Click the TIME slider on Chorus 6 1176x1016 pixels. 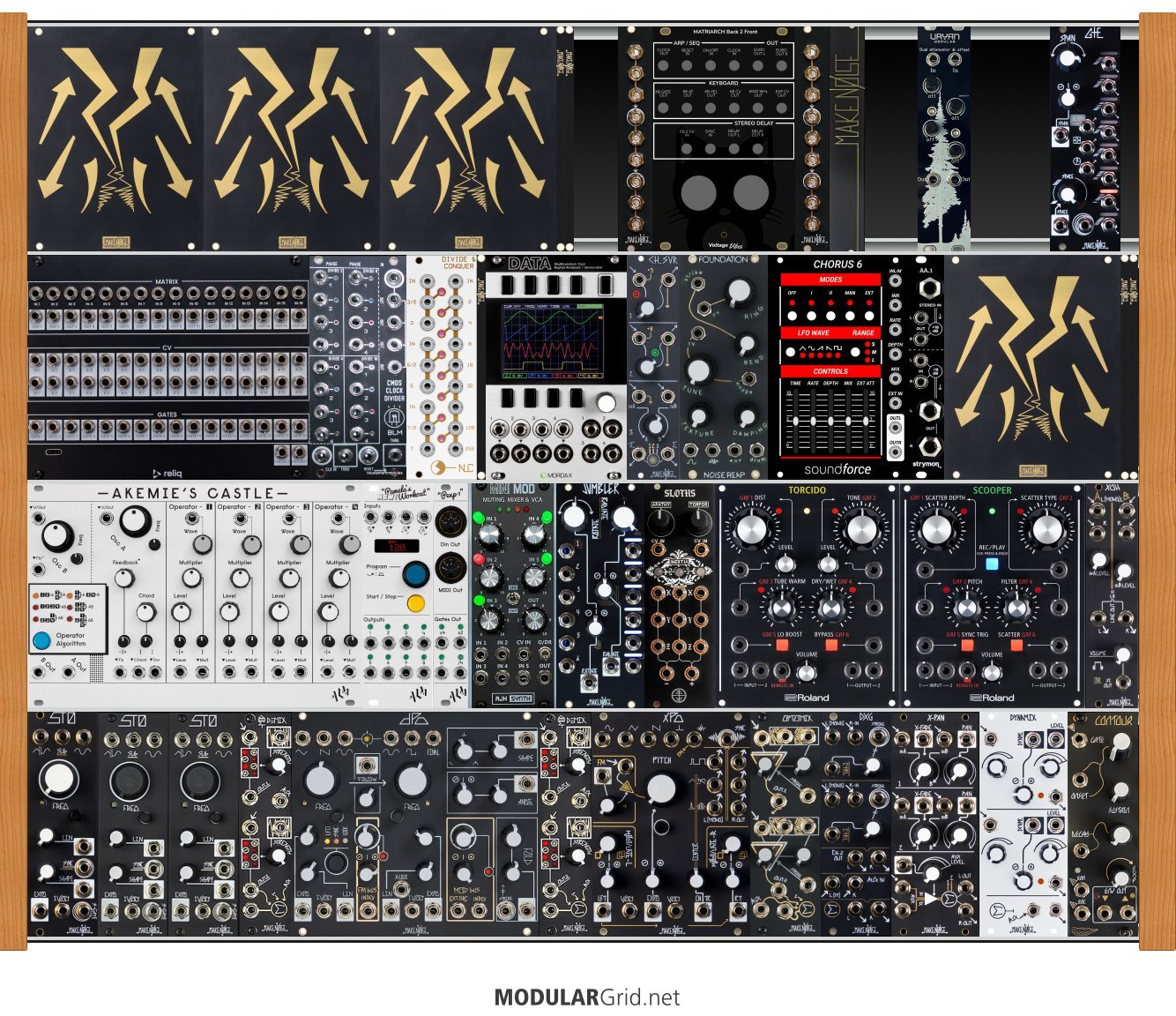(x=795, y=420)
